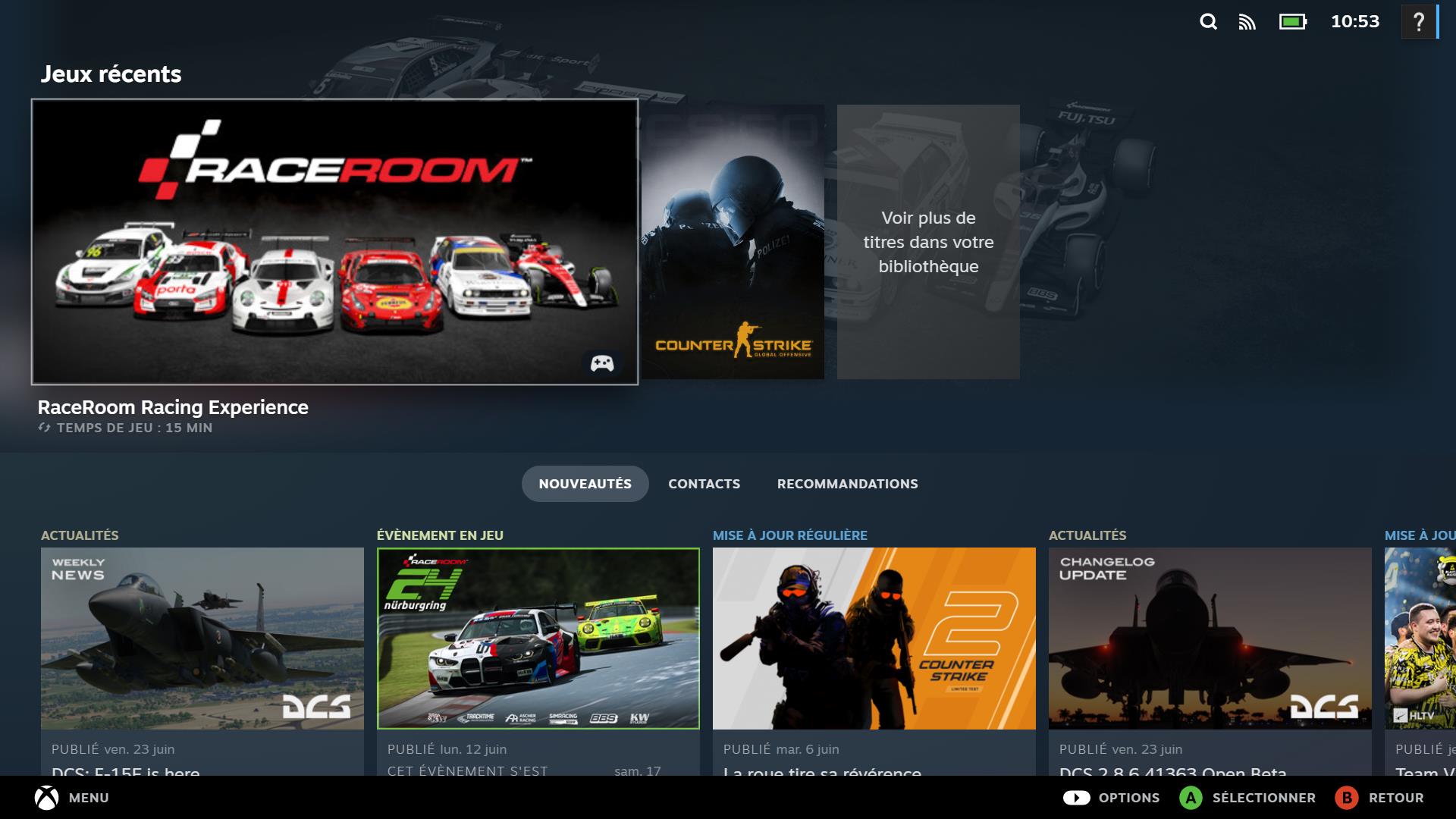This screenshot has width=1456, height=819.
Task: Open the DCS Weekly News F-15E card
Action: (202, 639)
